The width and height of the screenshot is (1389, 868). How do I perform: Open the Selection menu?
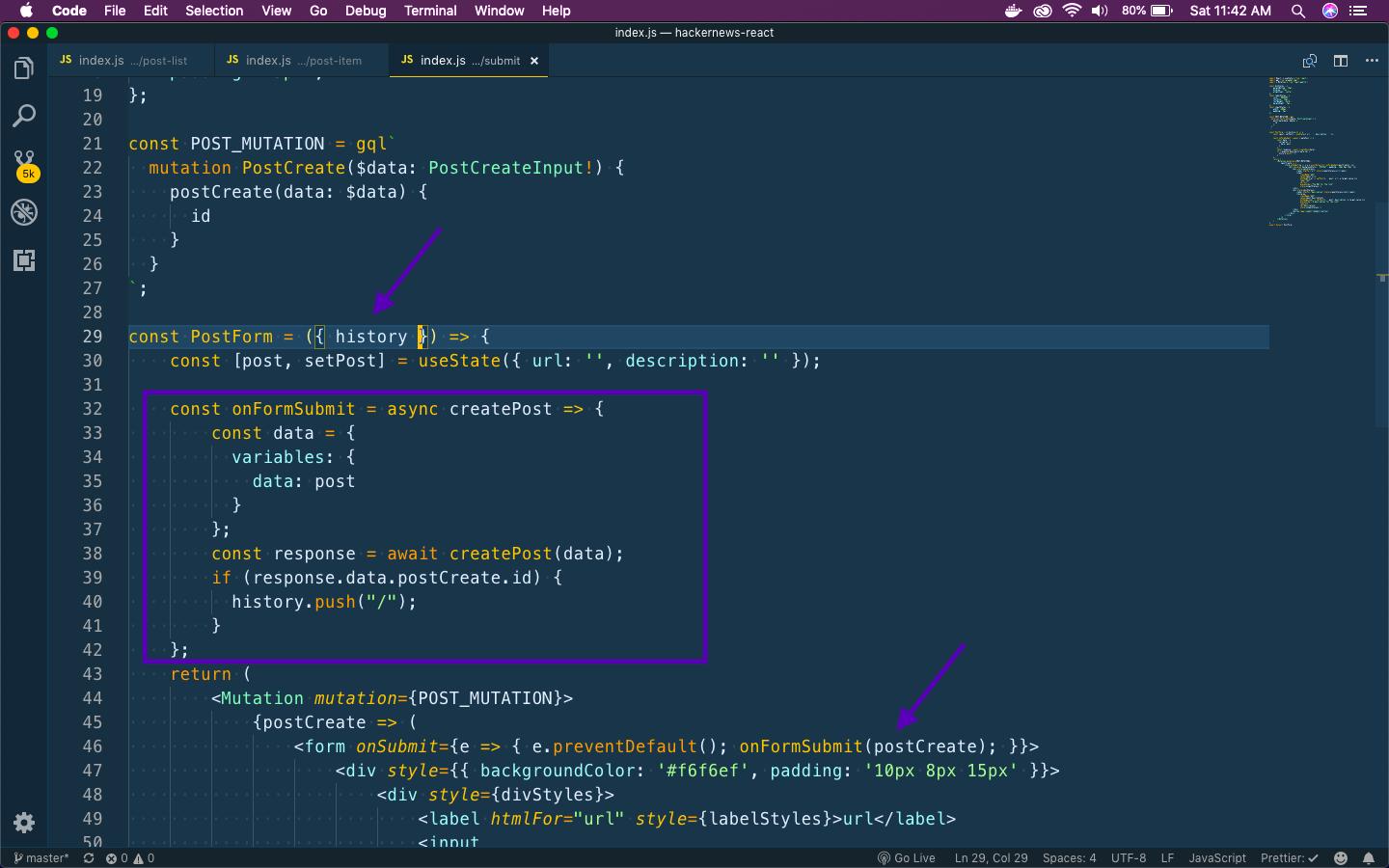214,11
